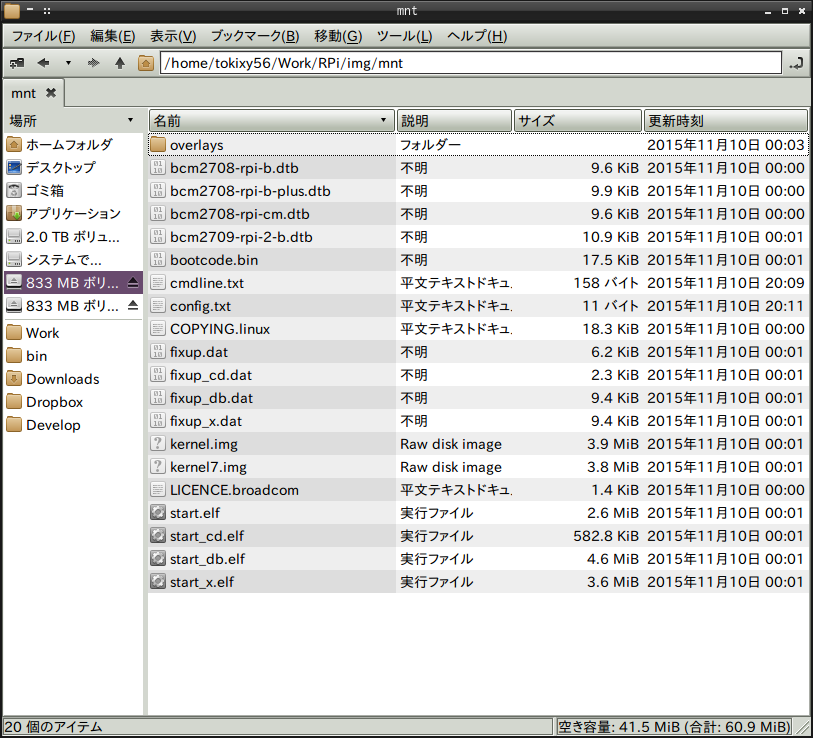Sort by 名前 column header
Screen dimensions: 813x738
272,121
